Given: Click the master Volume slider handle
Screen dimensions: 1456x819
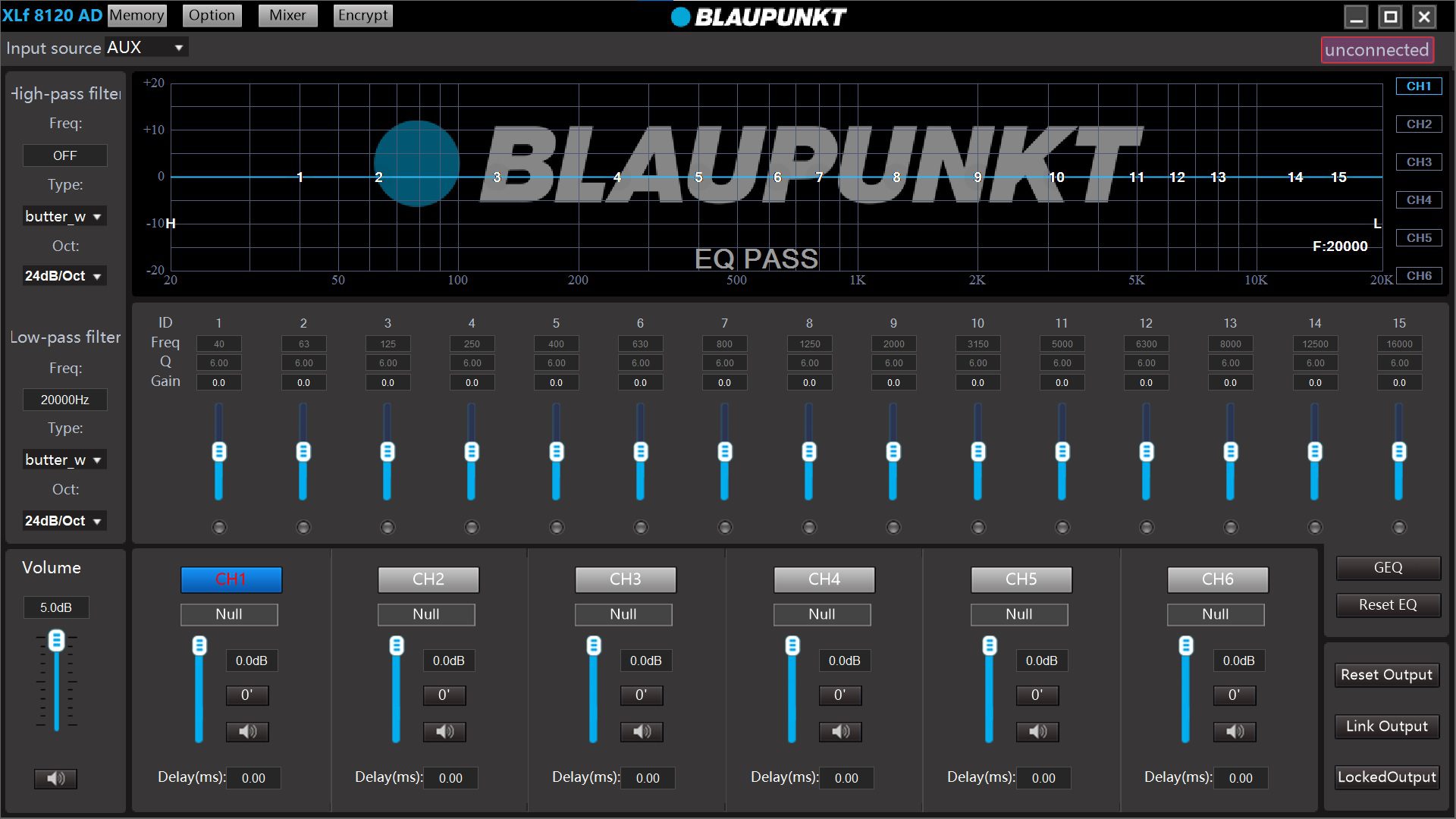Looking at the screenshot, I should (x=56, y=641).
